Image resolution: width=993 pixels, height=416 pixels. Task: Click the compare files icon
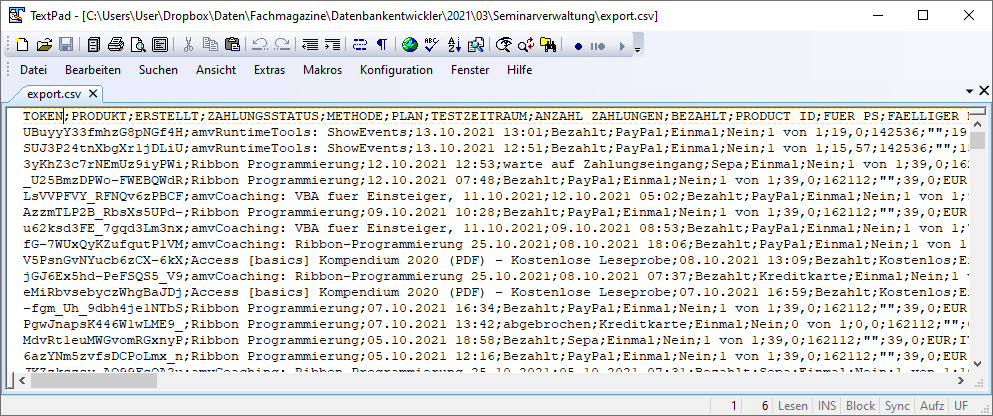click(x=476, y=45)
